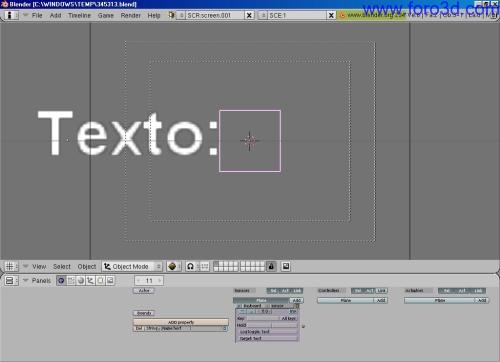The height and width of the screenshot is (362, 500).
Task: Open the viewport draw type cube icon
Action: pos(173,267)
